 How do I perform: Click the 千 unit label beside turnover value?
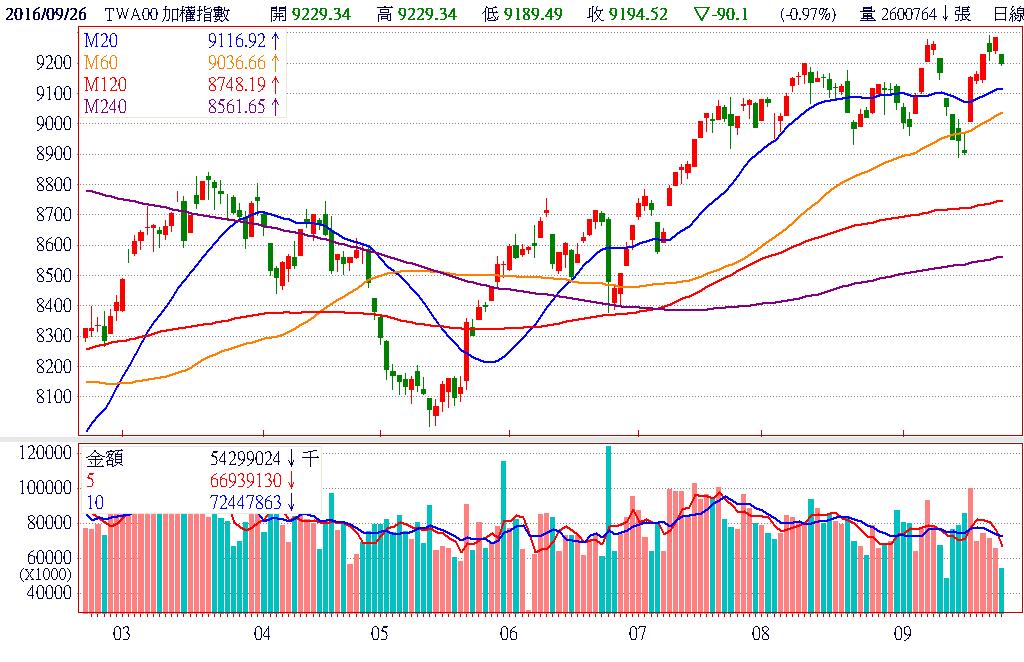coord(310,459)
